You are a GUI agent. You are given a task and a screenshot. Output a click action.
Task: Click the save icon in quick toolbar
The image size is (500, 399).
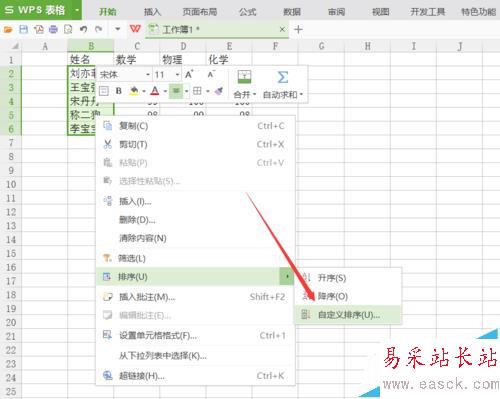[x=23, y=29]
